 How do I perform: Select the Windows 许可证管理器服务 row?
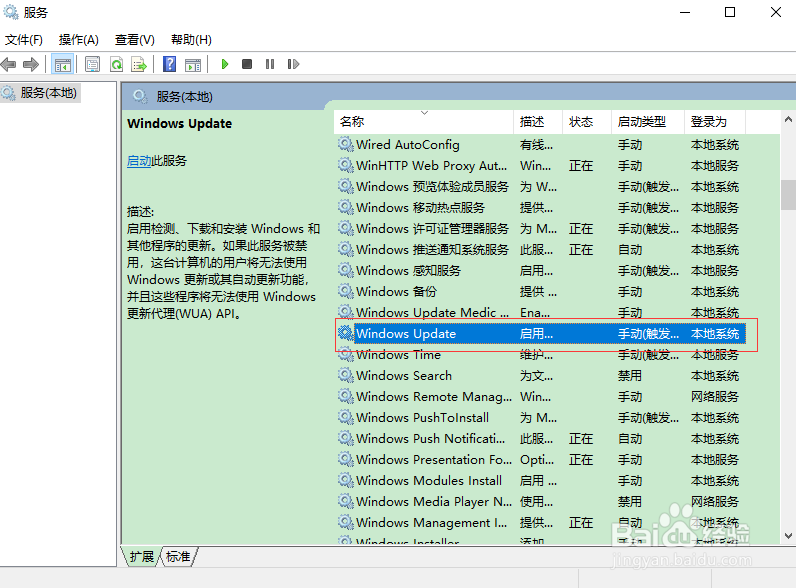tap(540, 228)
